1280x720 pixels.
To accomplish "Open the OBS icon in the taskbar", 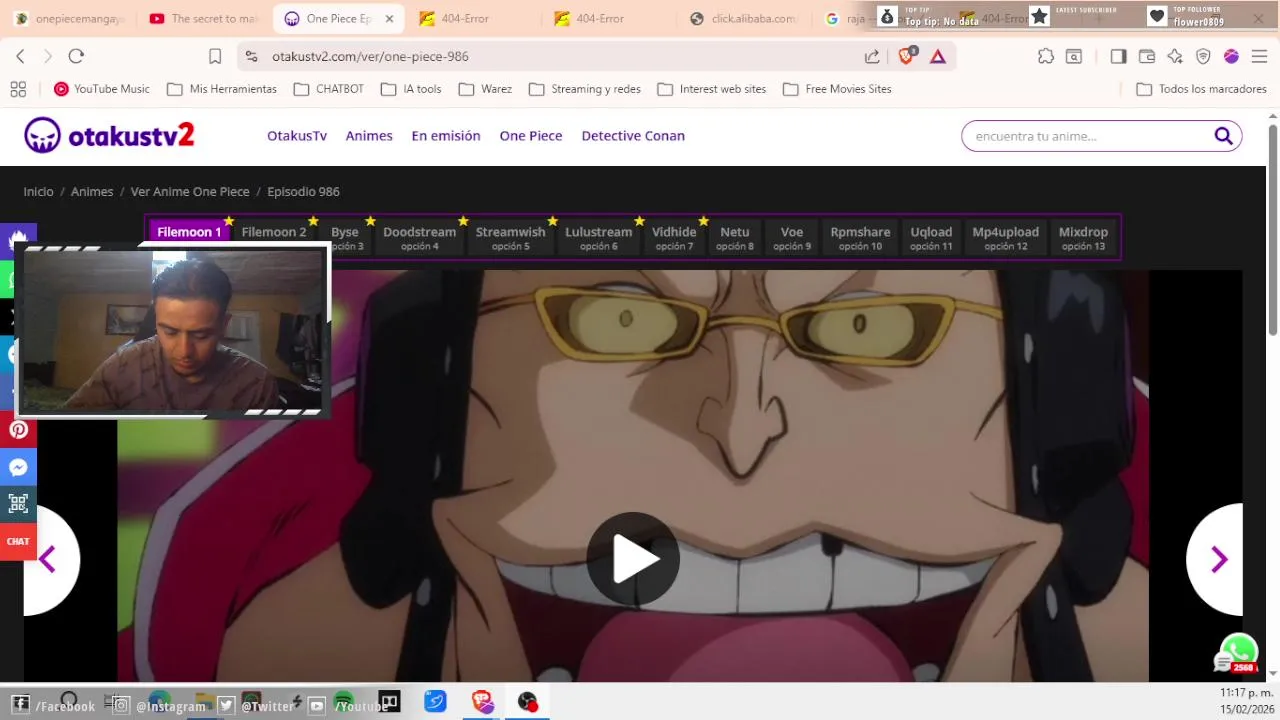I will 528,702.
